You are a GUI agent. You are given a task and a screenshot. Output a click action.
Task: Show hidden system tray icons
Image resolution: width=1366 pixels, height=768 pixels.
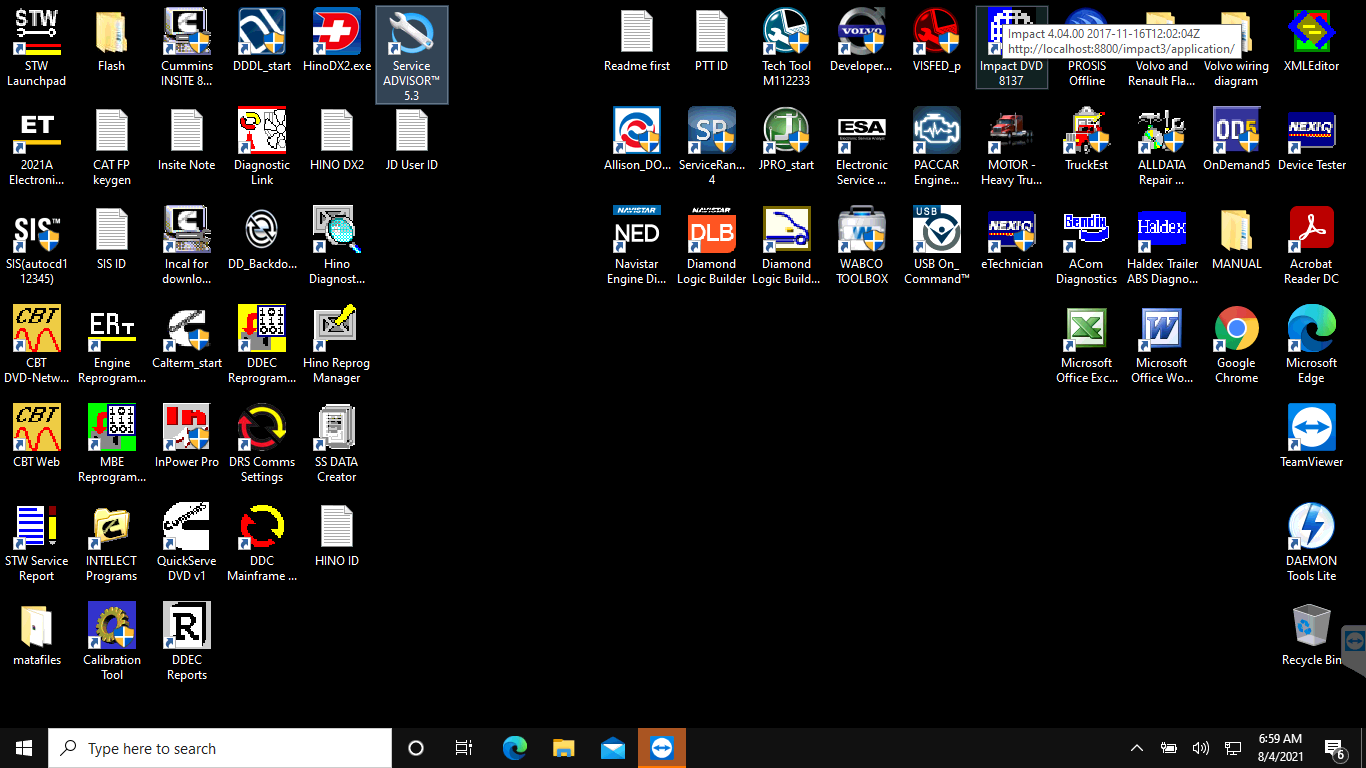(x=1136, y=748)
